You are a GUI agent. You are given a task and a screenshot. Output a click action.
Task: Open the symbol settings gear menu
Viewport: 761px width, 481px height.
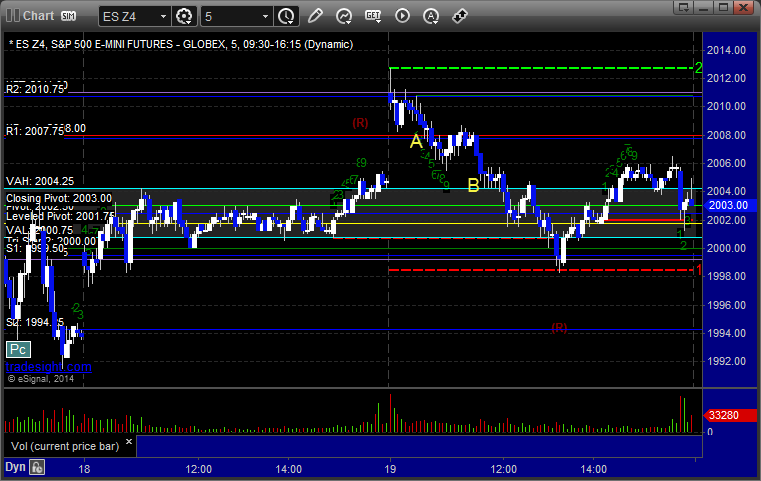point(184,17)
